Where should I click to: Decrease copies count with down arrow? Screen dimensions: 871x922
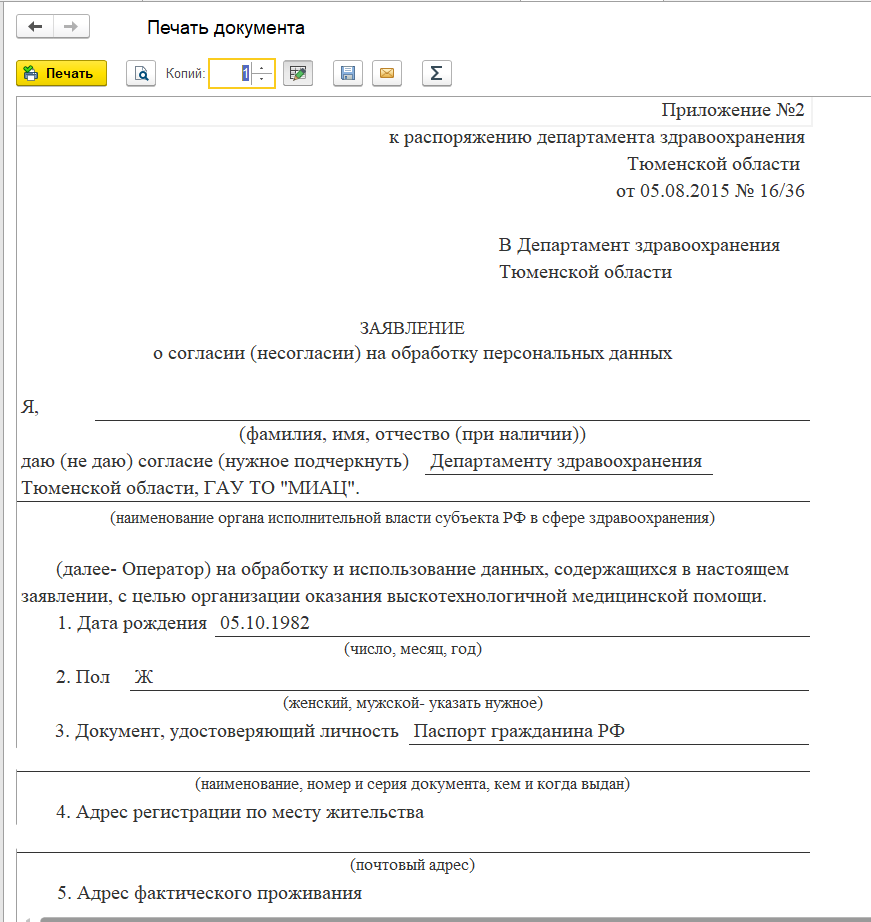(x=263, y=79)
